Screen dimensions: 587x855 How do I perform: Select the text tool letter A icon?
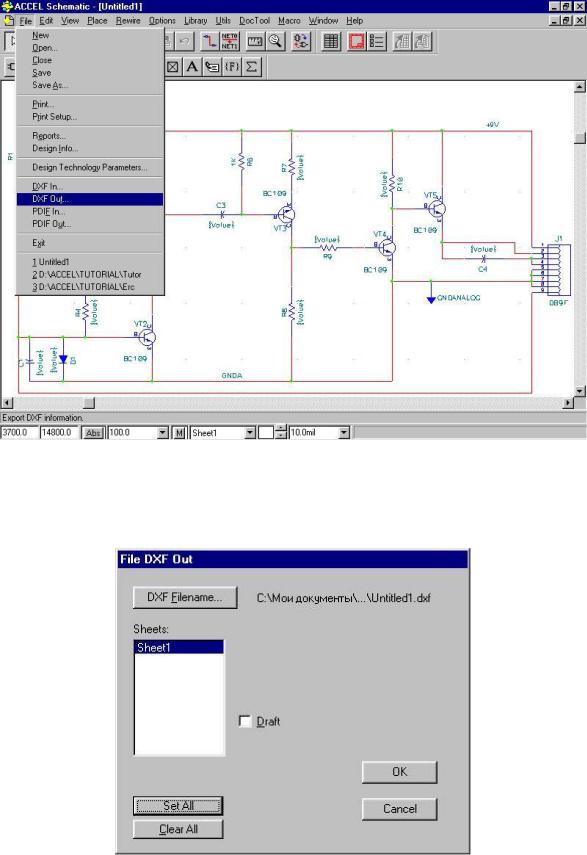pos(192,67)
